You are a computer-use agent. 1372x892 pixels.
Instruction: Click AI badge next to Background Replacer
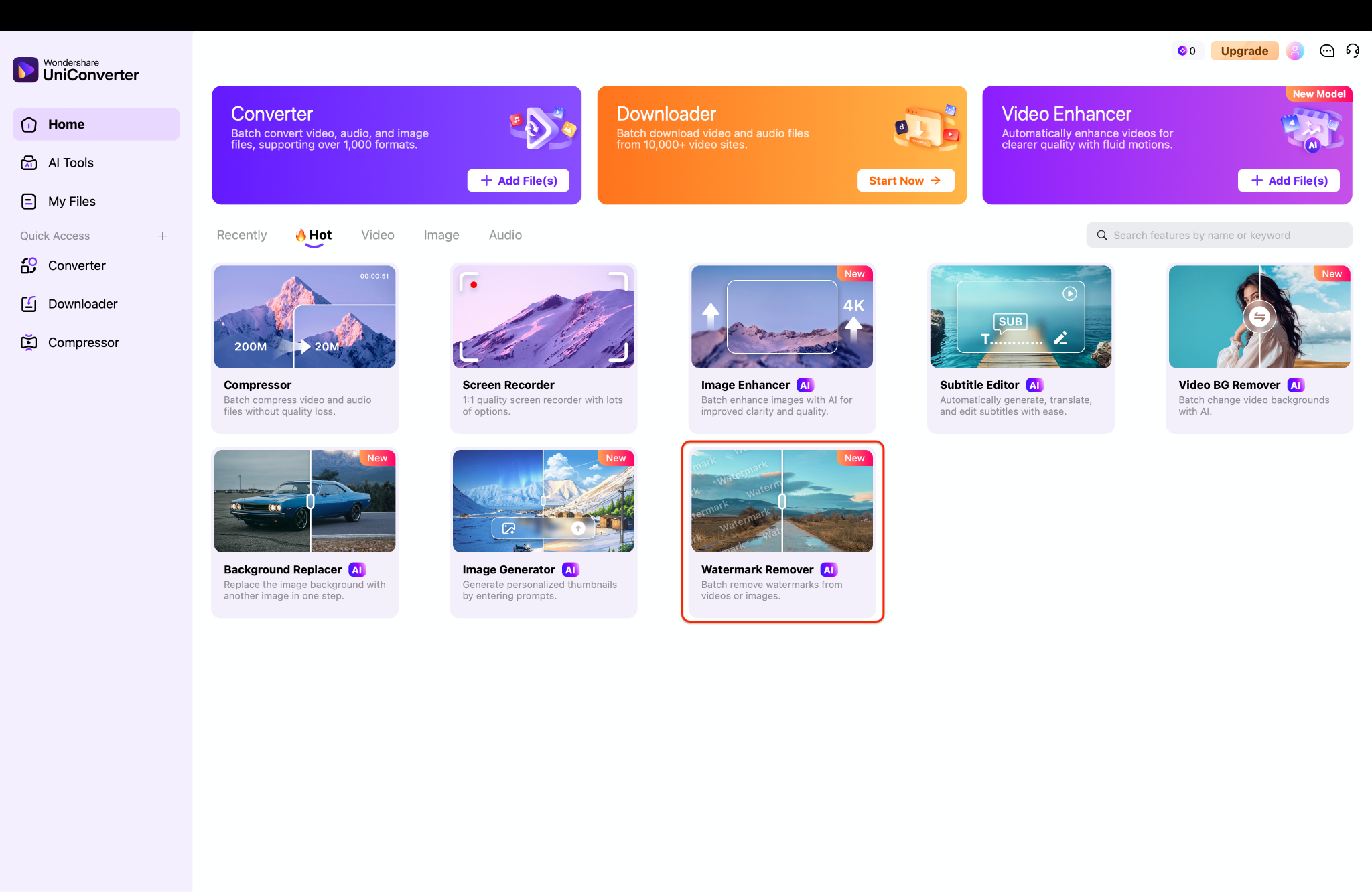pos(357,570)
